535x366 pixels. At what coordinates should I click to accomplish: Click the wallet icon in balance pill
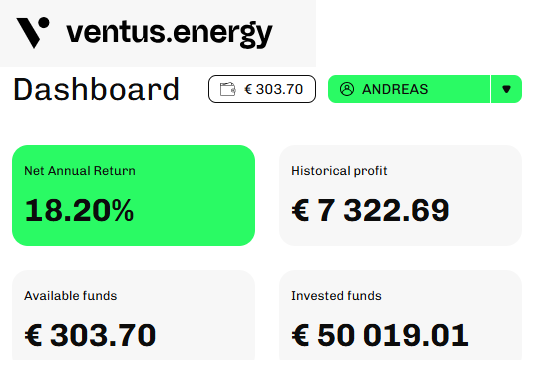click(228, 89)
